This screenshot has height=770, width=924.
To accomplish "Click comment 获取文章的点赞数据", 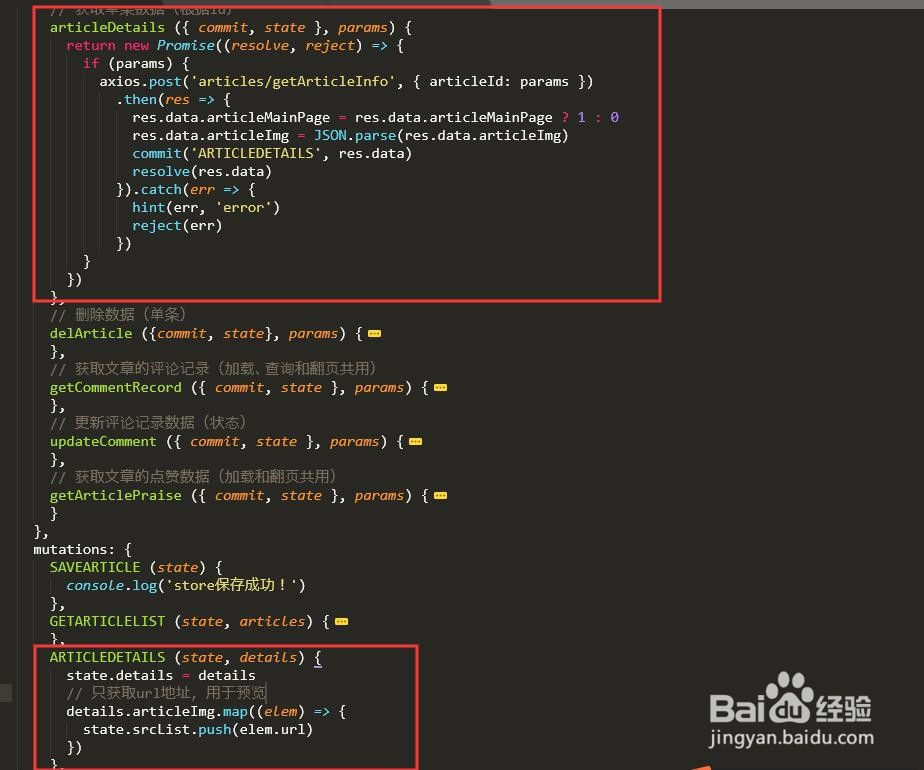I will (193, 477).
